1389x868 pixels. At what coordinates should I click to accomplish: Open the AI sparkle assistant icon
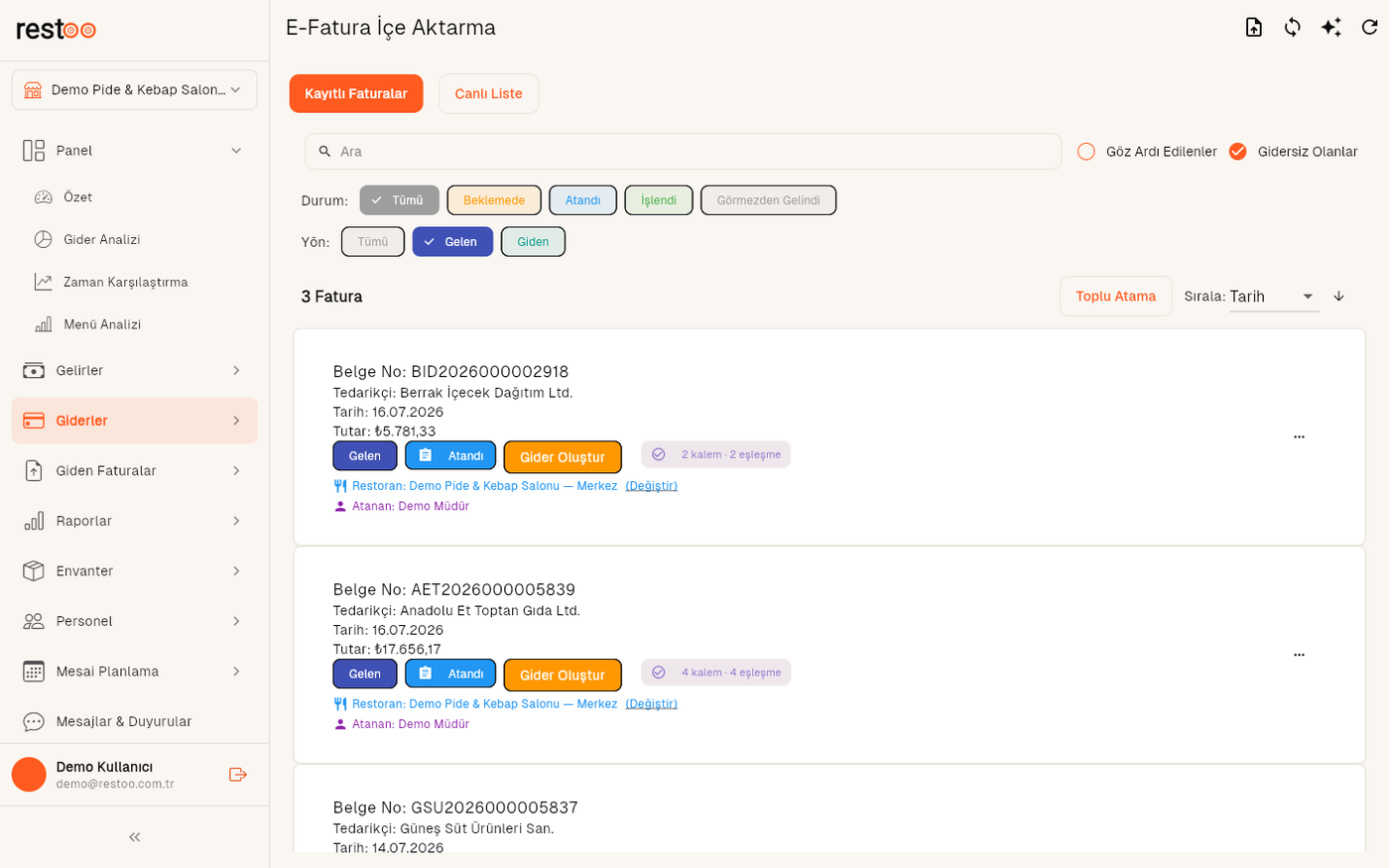(x=1330, y=28)
